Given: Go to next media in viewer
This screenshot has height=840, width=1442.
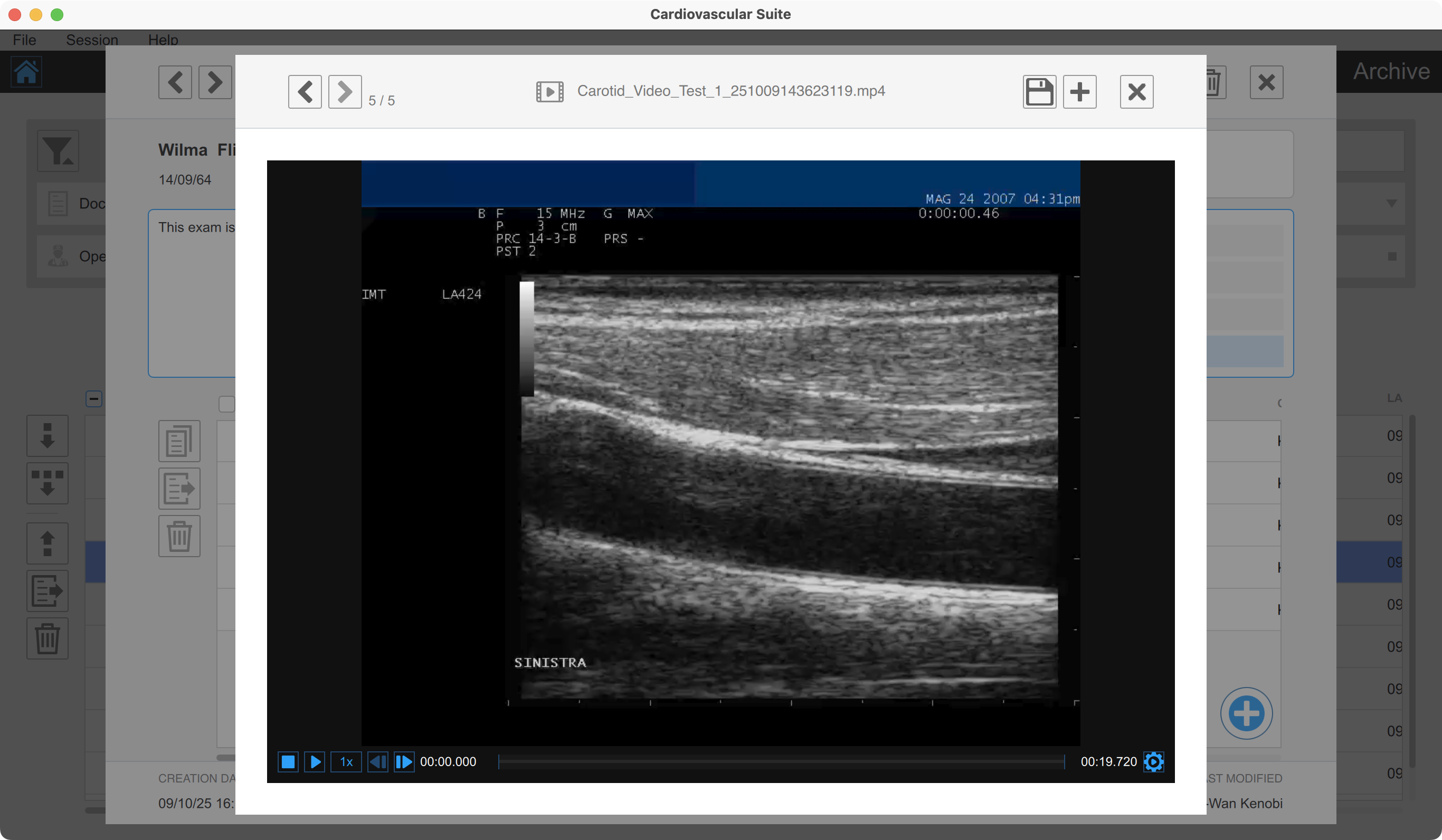Looking at the screenshot, I should (345, 92).
